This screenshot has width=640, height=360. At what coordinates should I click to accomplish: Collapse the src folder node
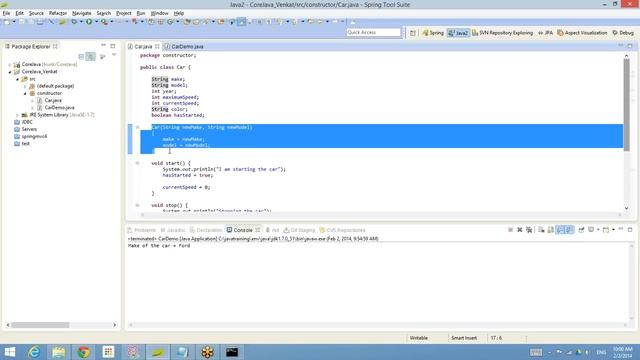click(x=18, y=79)
